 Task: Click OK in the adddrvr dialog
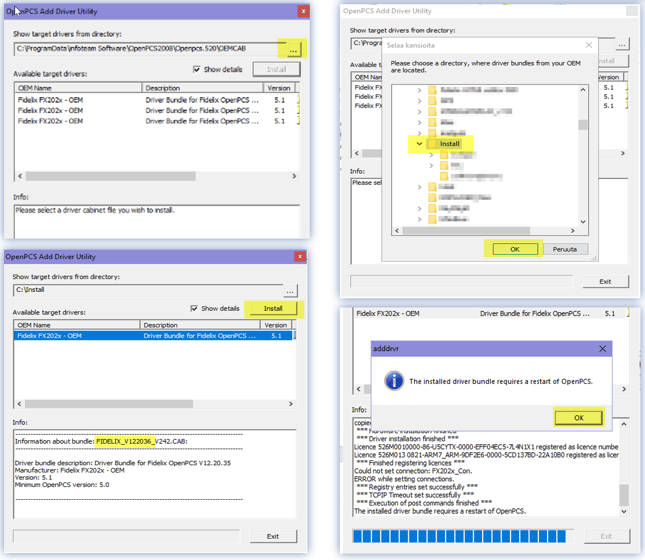point(579,418)
